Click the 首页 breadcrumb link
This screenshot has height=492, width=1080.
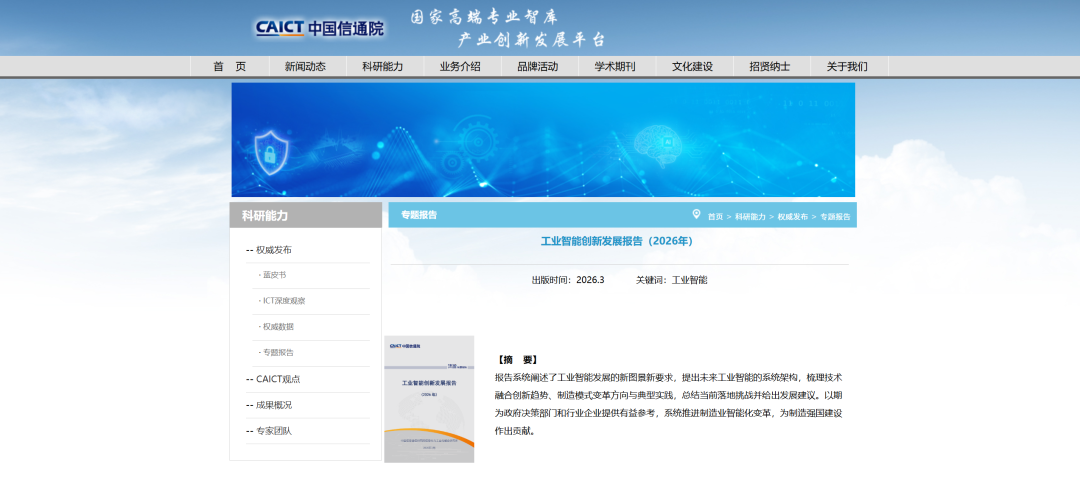[x=715, y=216]
